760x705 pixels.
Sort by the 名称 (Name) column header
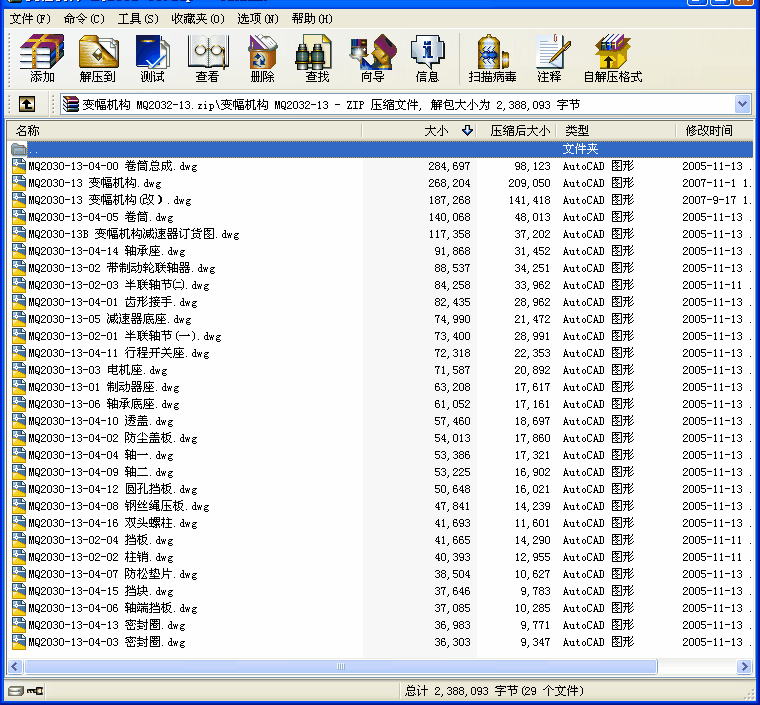(x=28, y=131)
